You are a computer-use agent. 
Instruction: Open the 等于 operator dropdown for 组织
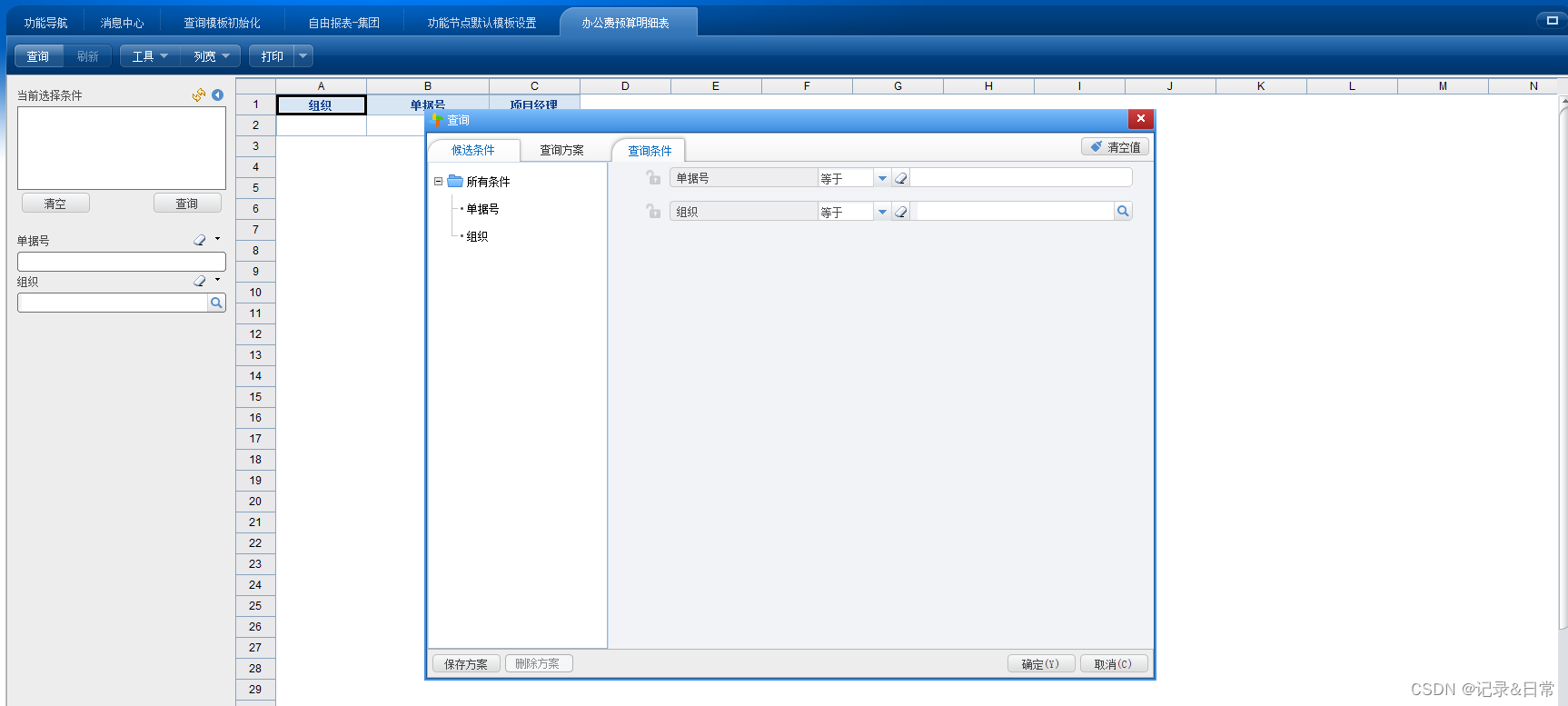point(882,211)
